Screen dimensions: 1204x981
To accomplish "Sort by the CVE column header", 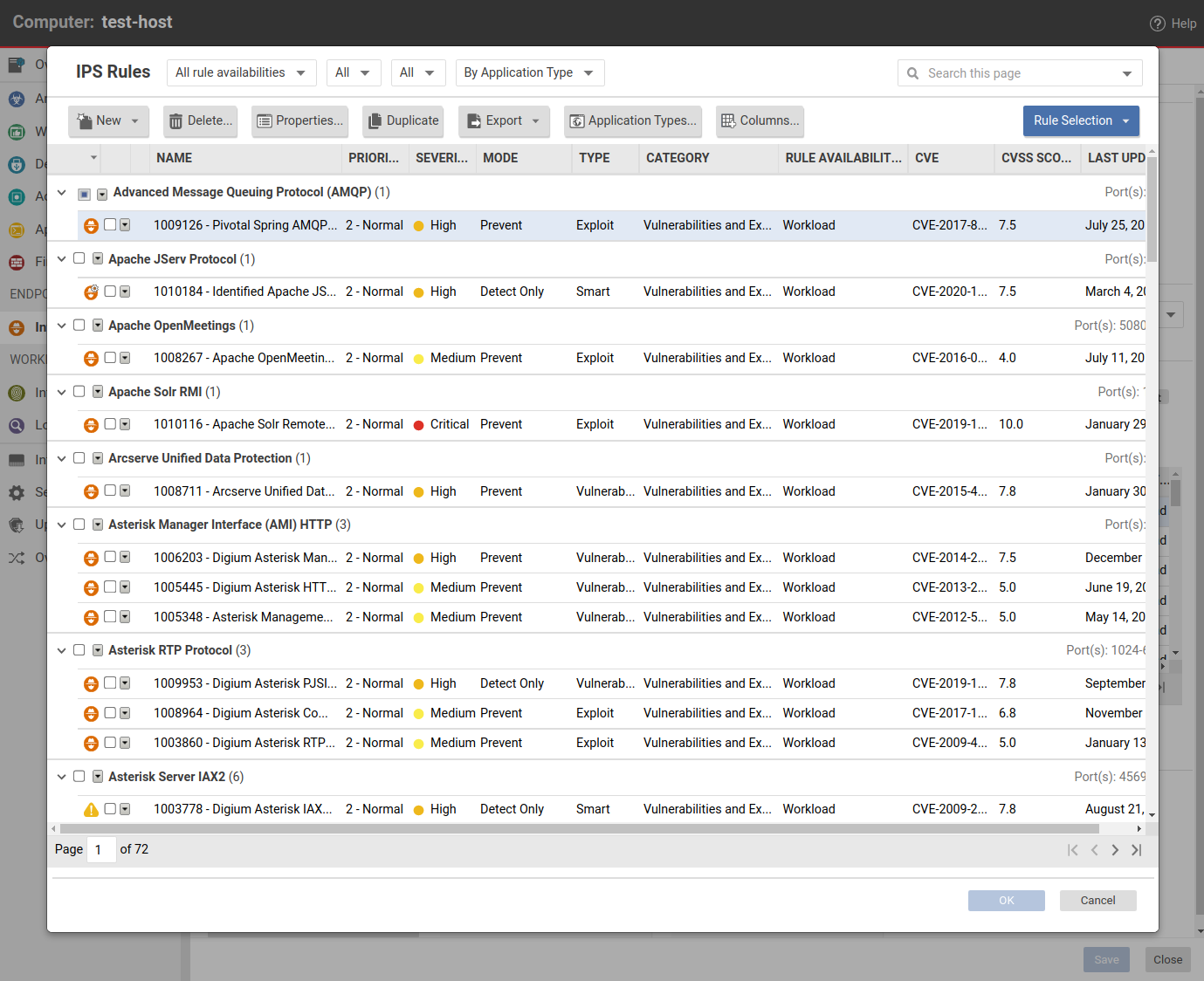I will [951, 158].
